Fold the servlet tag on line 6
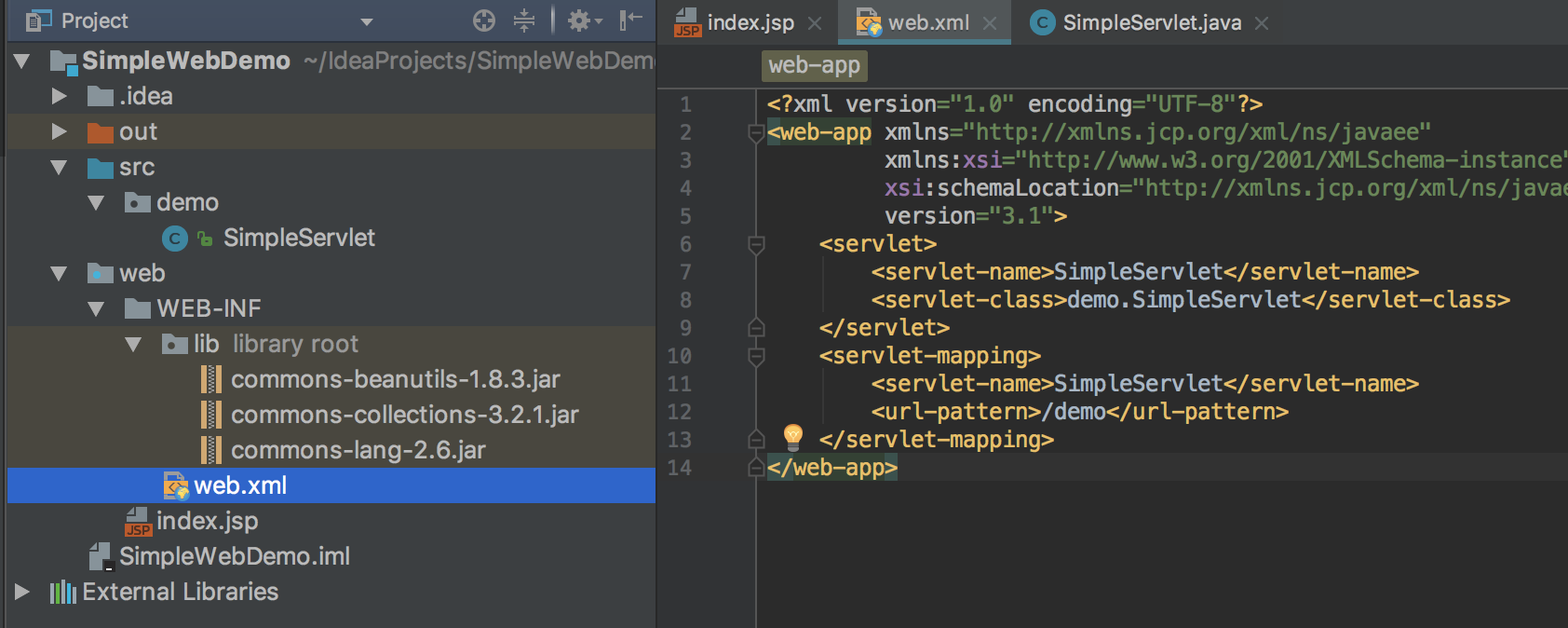Screen dimensions: 1568x628 [757, 245]
